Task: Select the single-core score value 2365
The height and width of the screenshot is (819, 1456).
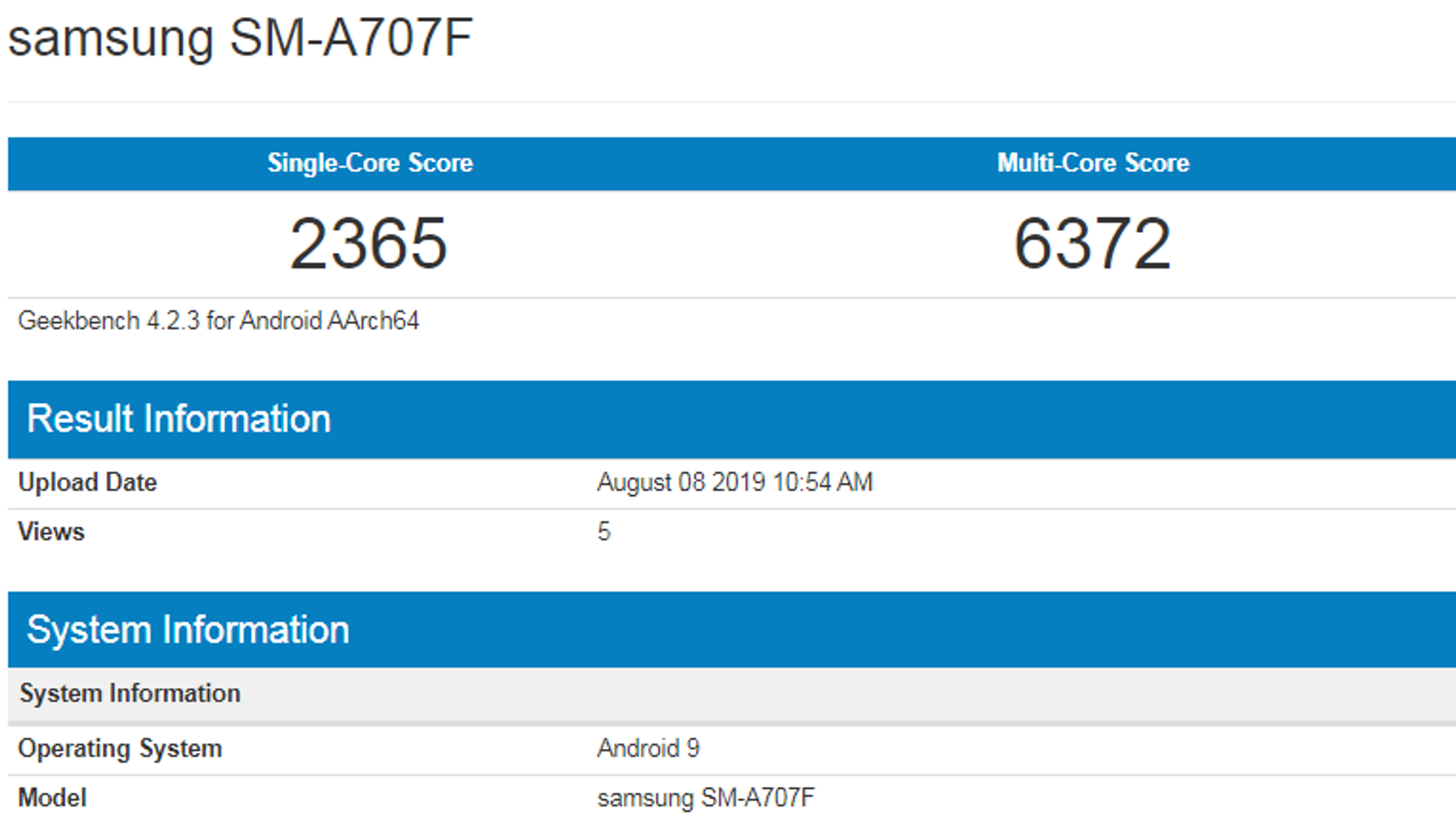Action: click(369, 244)
